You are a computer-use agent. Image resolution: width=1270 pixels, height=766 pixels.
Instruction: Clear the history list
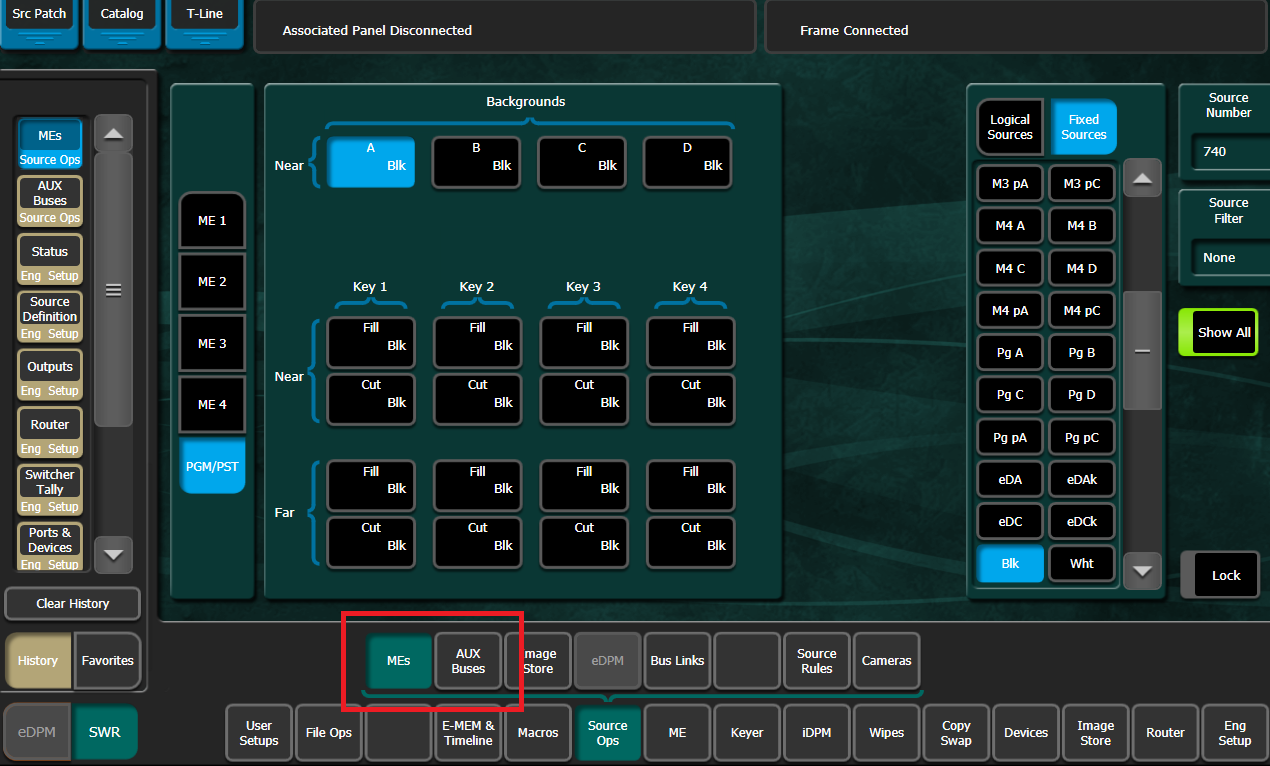(73, 603)
